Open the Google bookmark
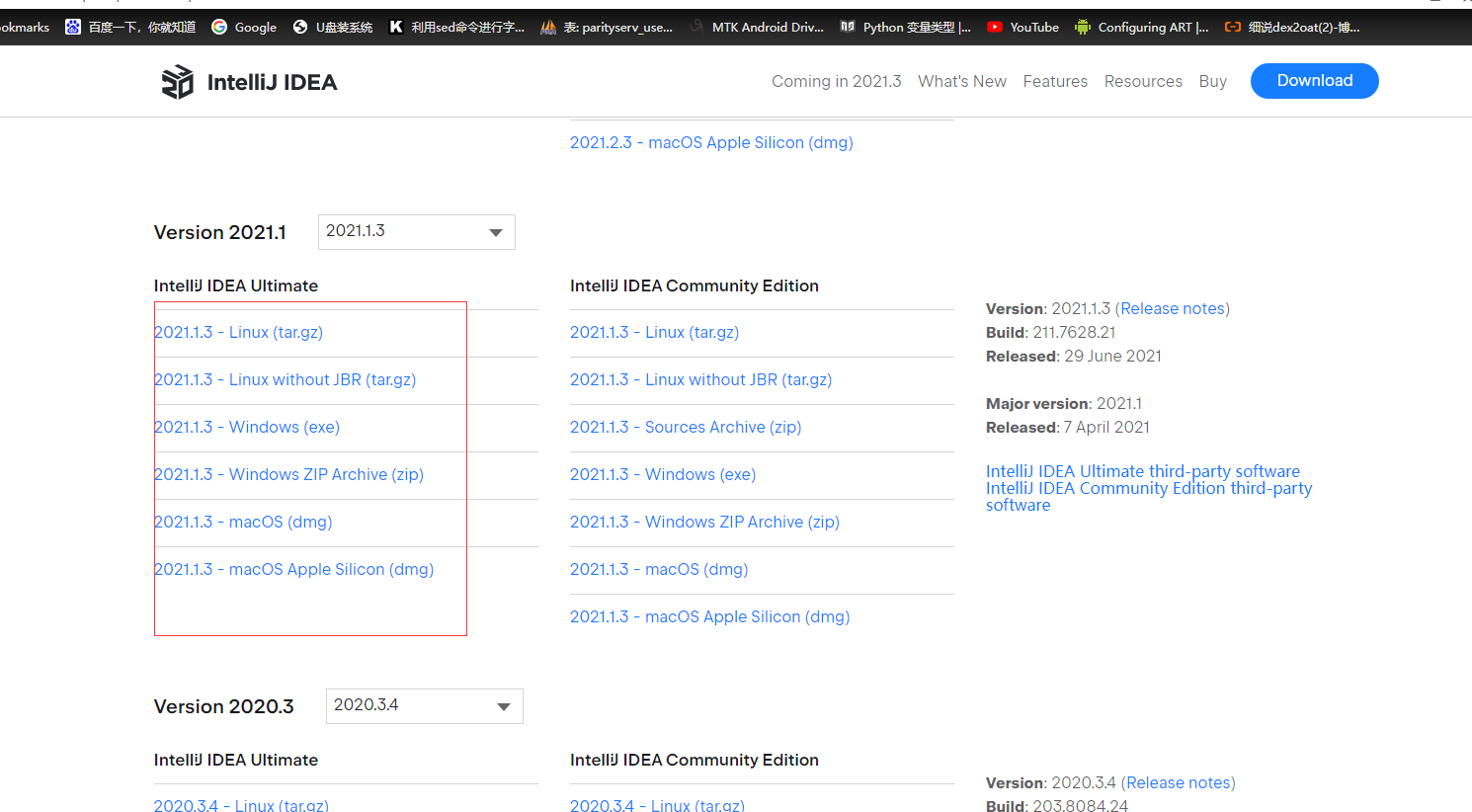1472x812 pixels. click(x=244, y=27)
